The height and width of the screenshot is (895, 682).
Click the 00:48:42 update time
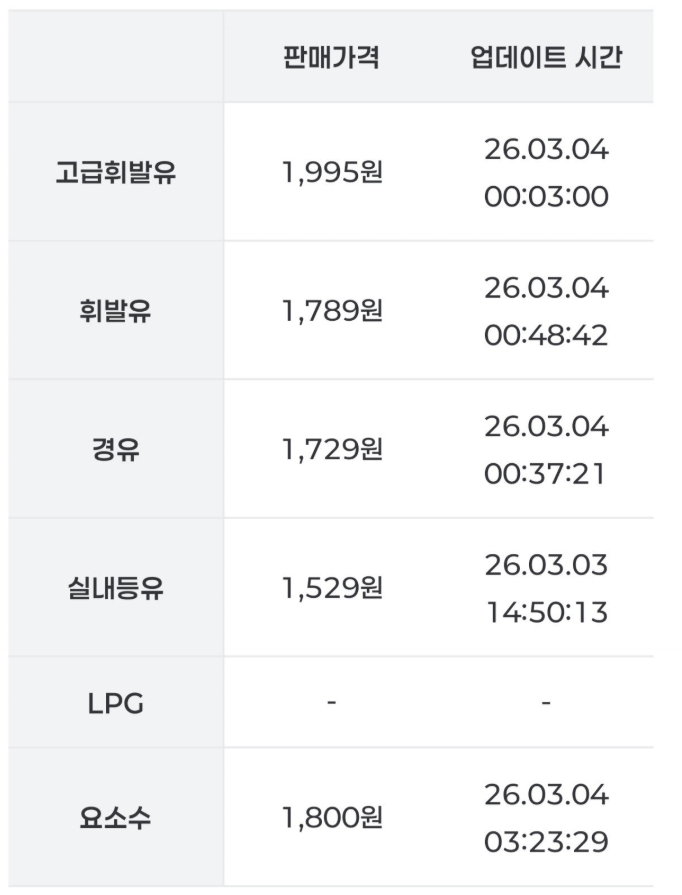pos(546,334)
